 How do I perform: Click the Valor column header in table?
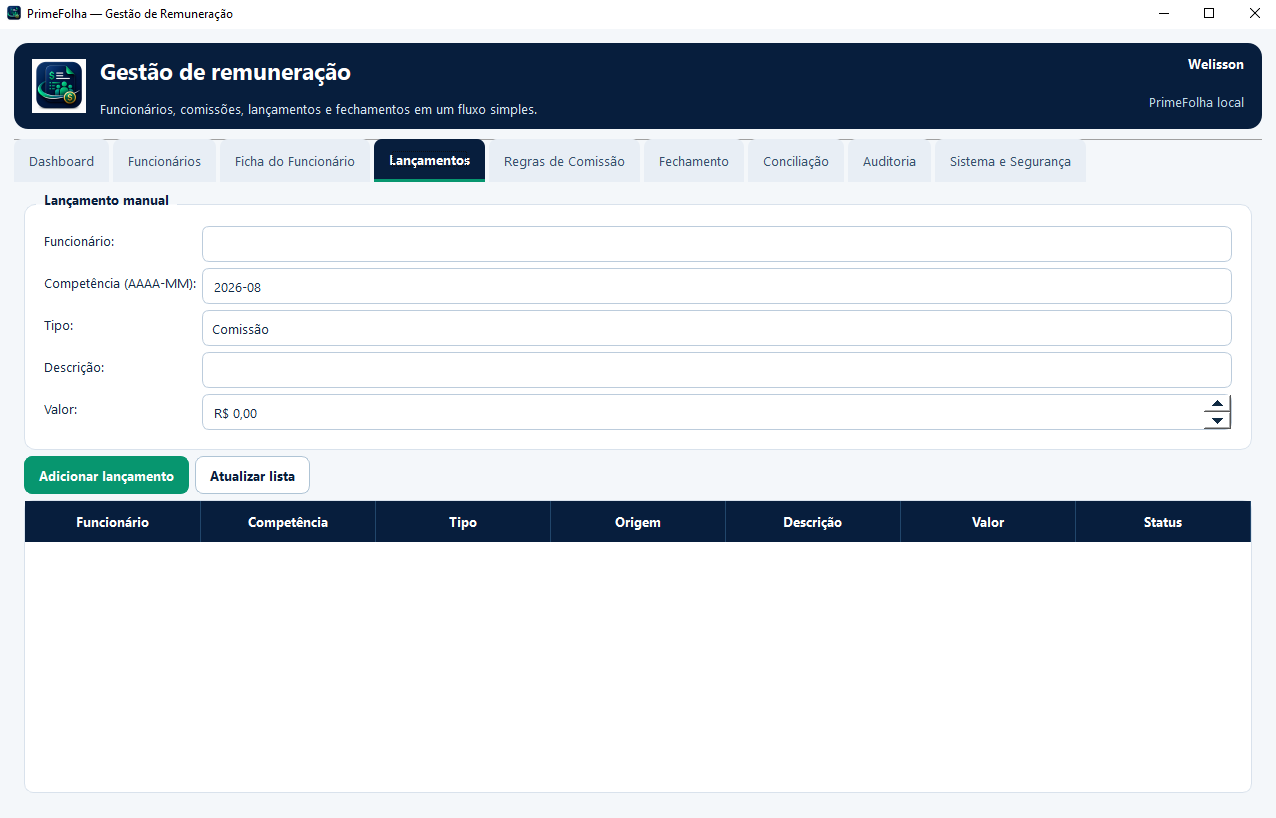(x=988, y=522)
